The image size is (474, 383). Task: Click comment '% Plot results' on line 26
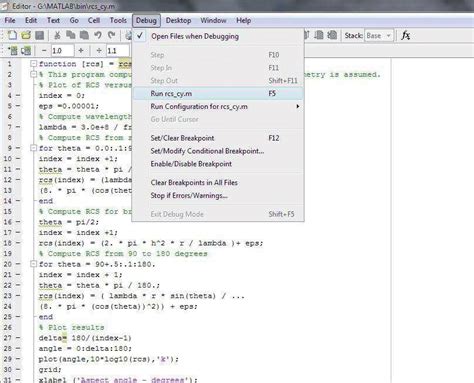click(x=71, y=327)
